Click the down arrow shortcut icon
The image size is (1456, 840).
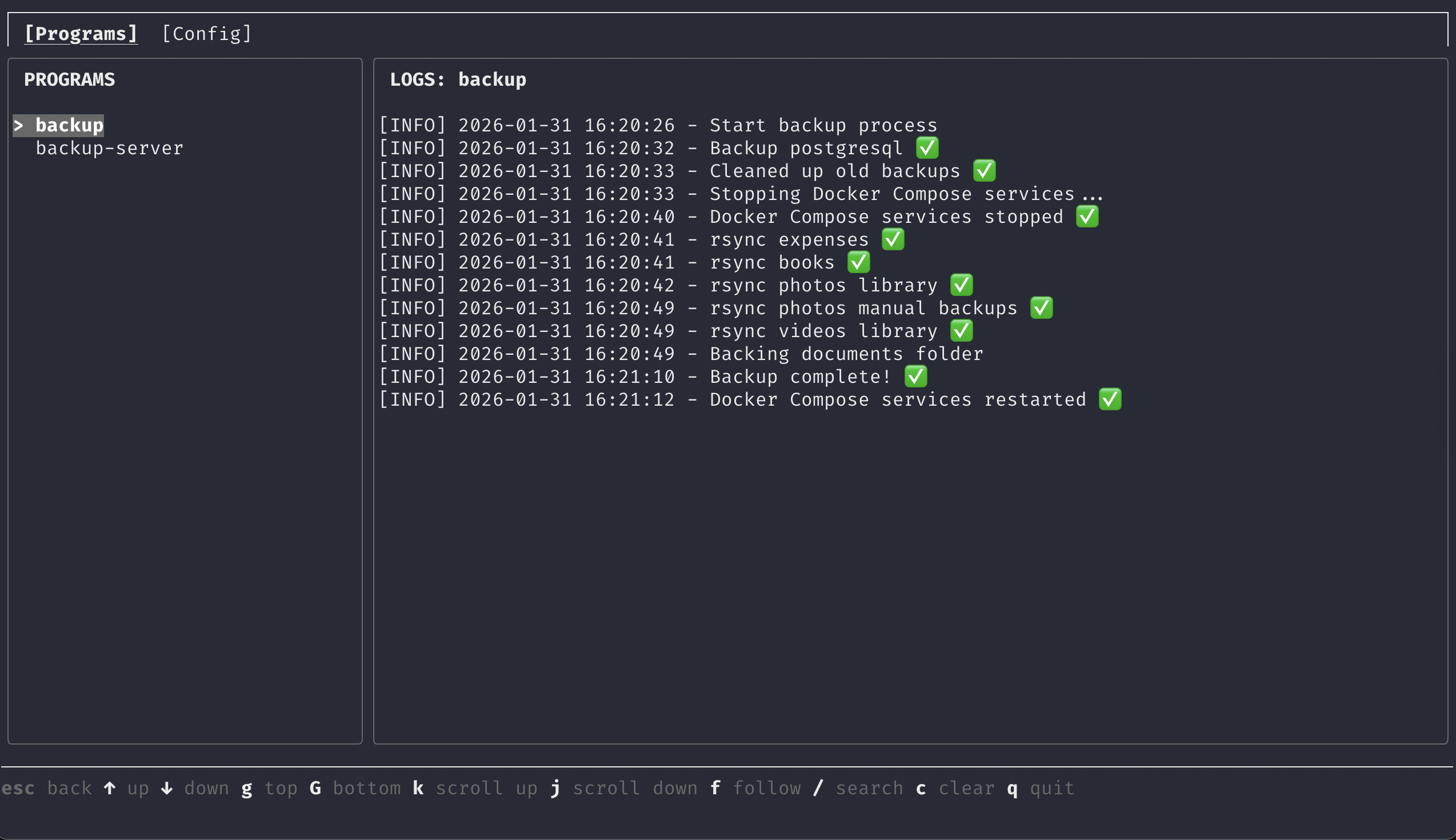click(x=167, y=788)
